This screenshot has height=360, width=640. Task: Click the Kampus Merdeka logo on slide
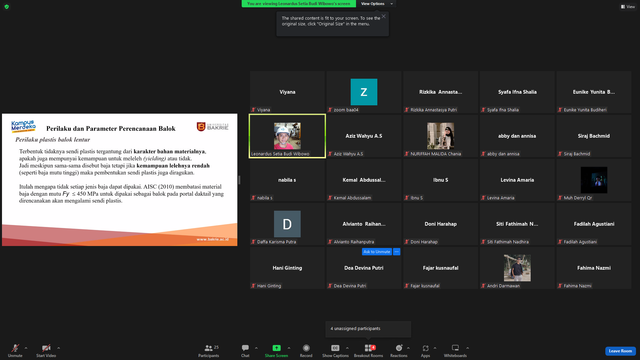(23, 126)
